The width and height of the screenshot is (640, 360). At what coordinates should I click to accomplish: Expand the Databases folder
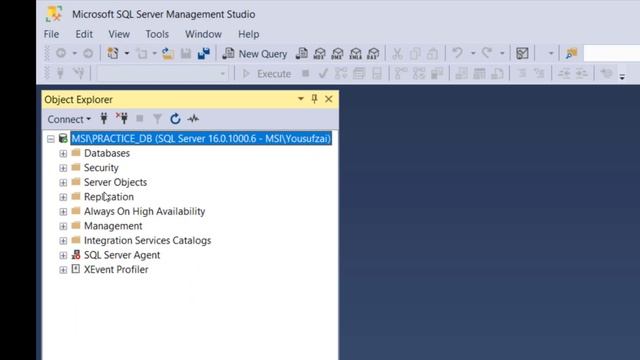click(x=63, y=153)
